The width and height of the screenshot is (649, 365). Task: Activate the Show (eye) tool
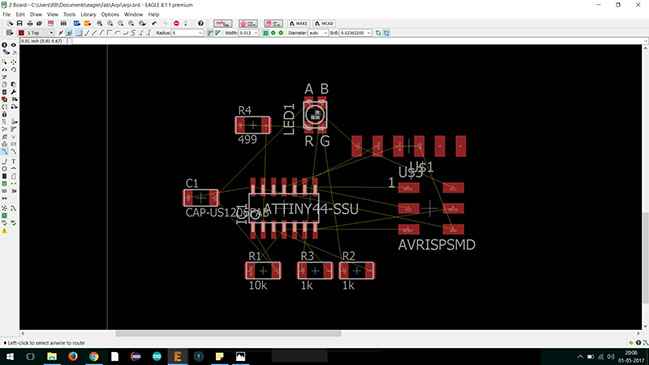click(x=14, y=45)
